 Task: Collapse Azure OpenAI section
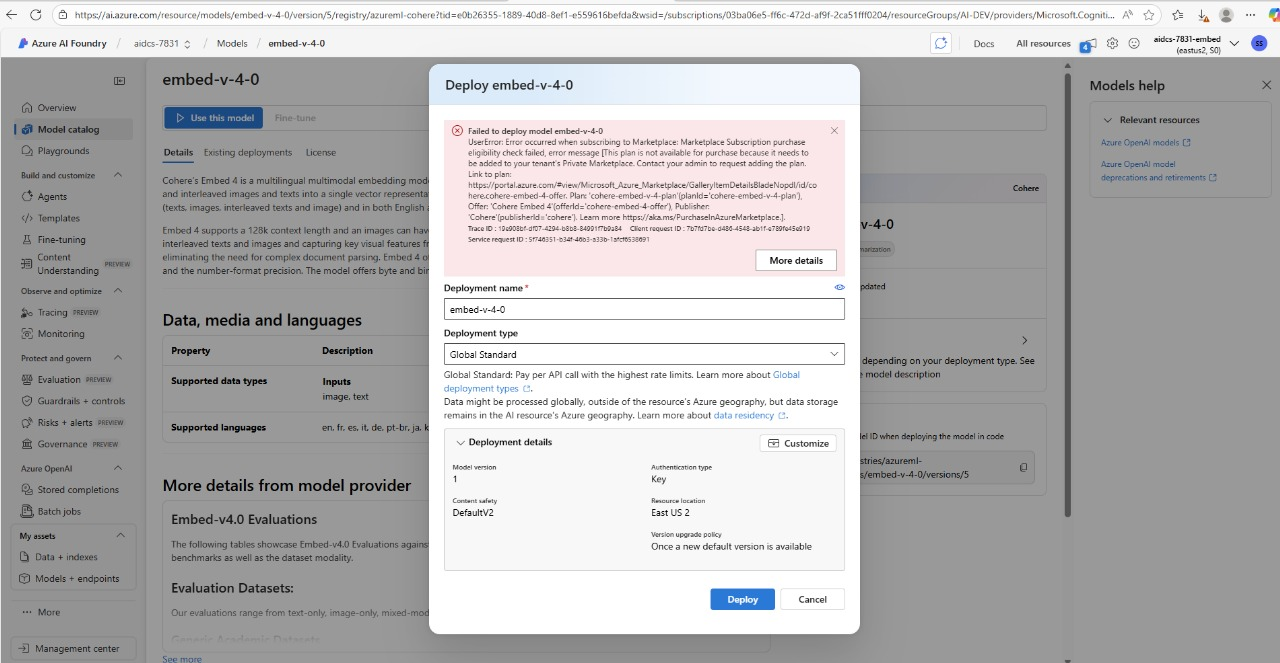[x=119, y=468]
